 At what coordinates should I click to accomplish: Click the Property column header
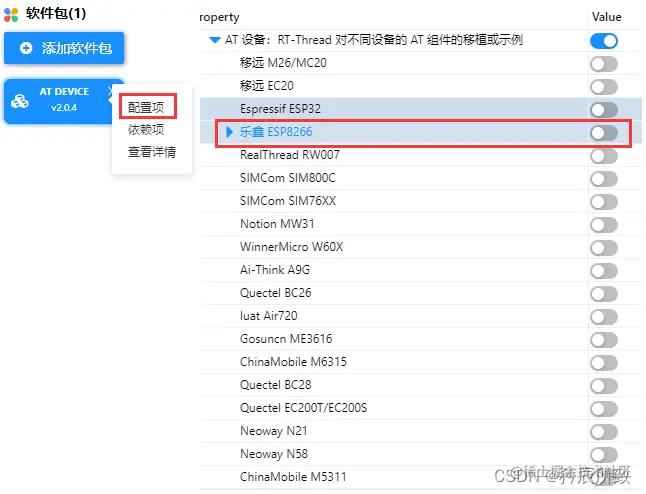(219, 17)
